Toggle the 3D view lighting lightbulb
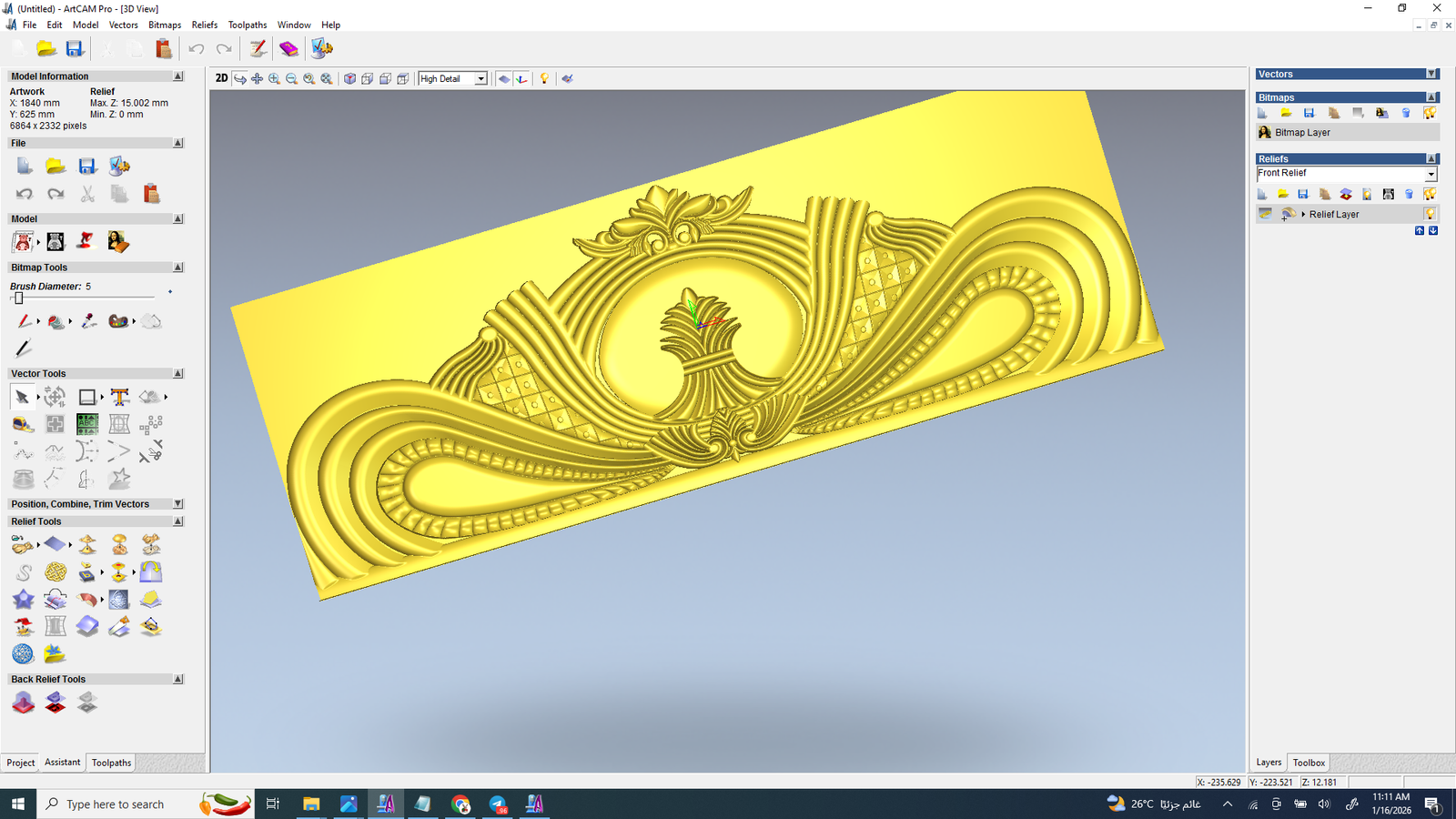1456x819 pixels. click(544, 79)
